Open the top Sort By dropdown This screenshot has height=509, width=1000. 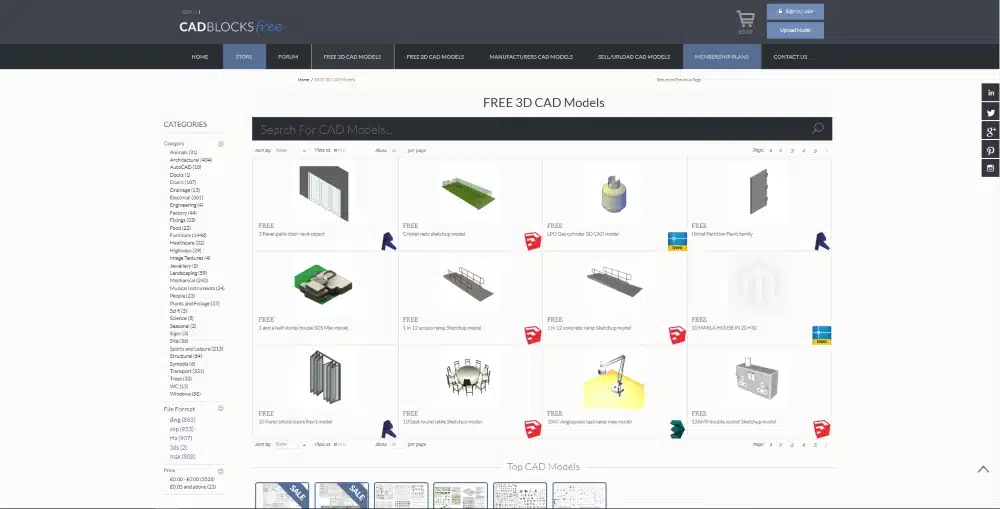pos(291,151)
